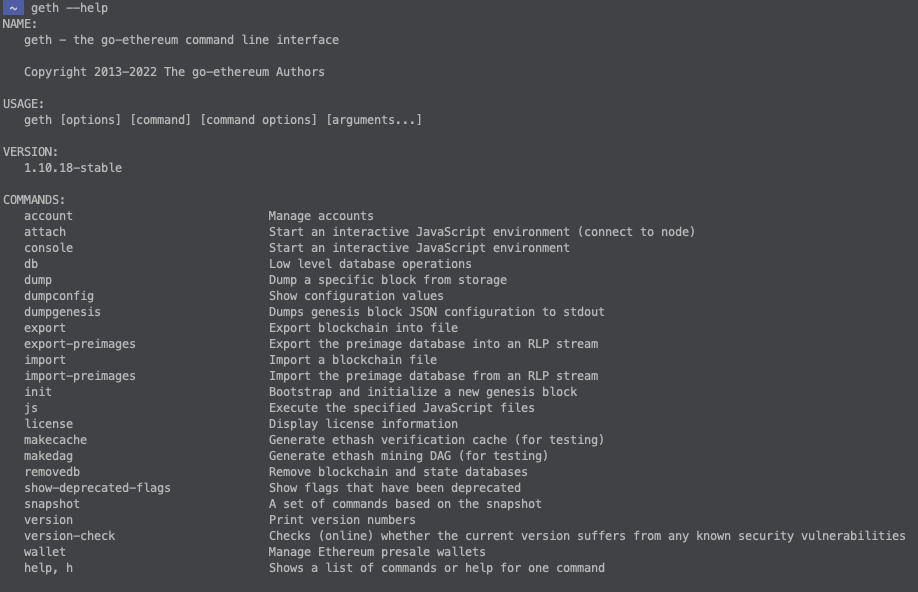Select the 'console' command word
This screenshot has width=918, height=592.
[49, 248]
